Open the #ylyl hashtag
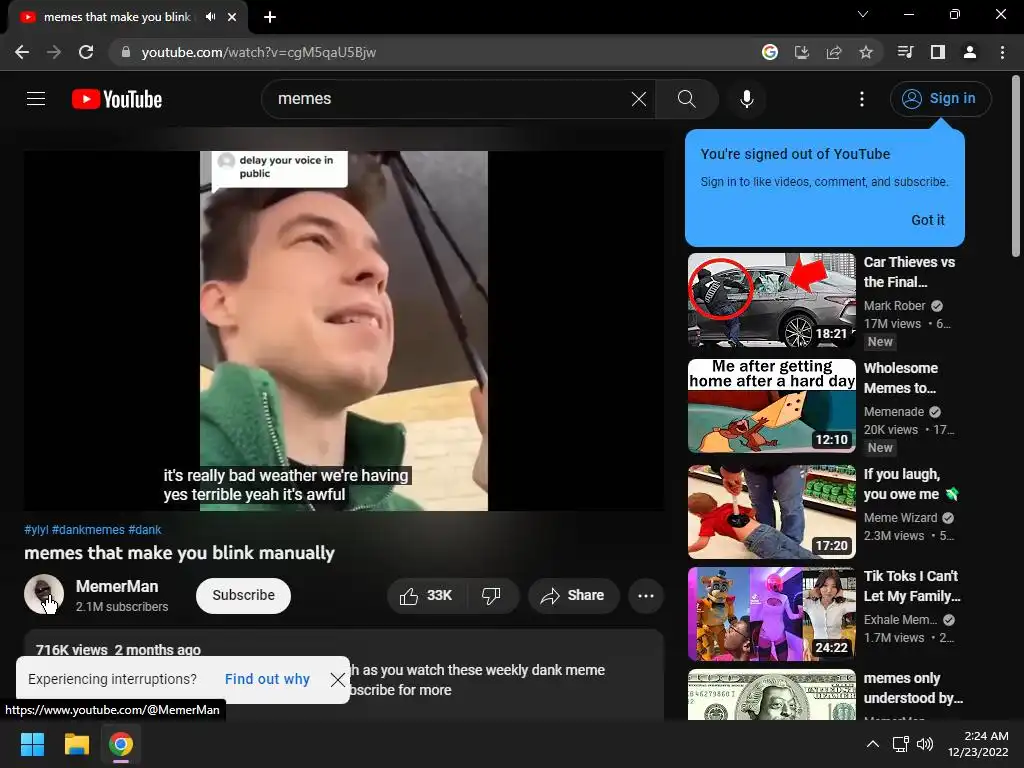Viewport: 1024px width, 768px height. [x=37, y=530]
